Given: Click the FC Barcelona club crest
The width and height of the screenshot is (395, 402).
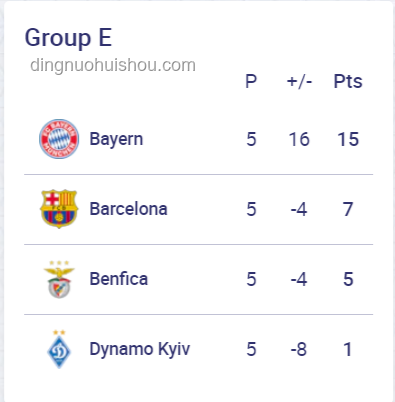Looking at the screenshot, I should tap(59, 209).
